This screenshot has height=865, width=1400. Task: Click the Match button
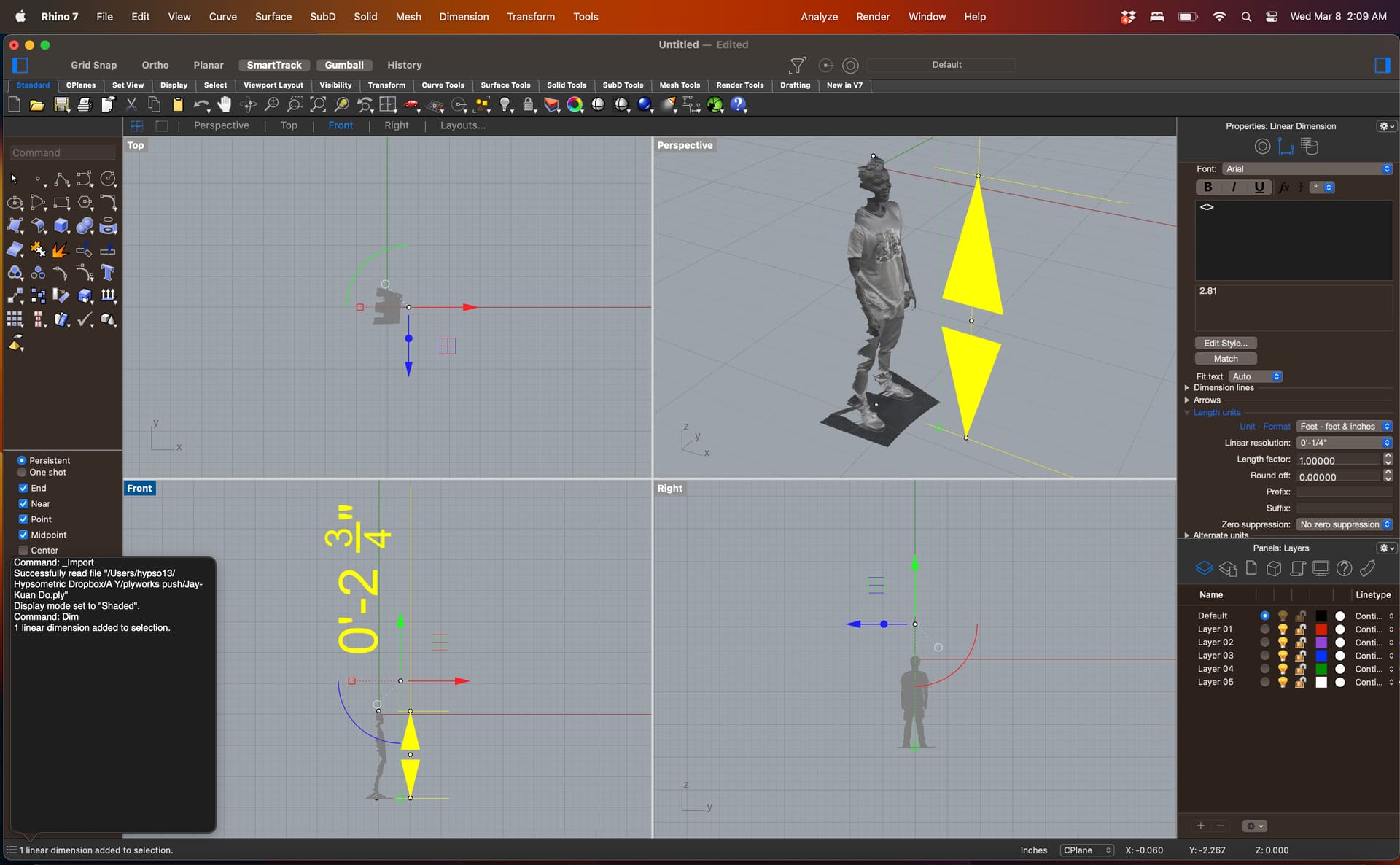pos(1225,359)
